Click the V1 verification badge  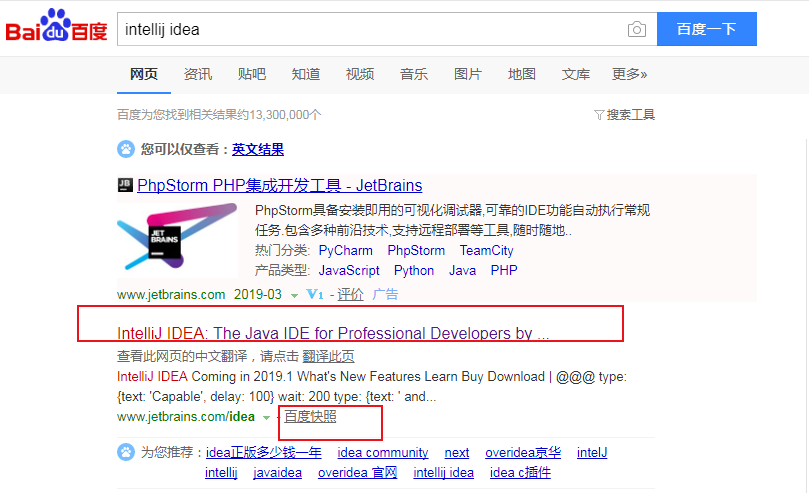[315, 294]
